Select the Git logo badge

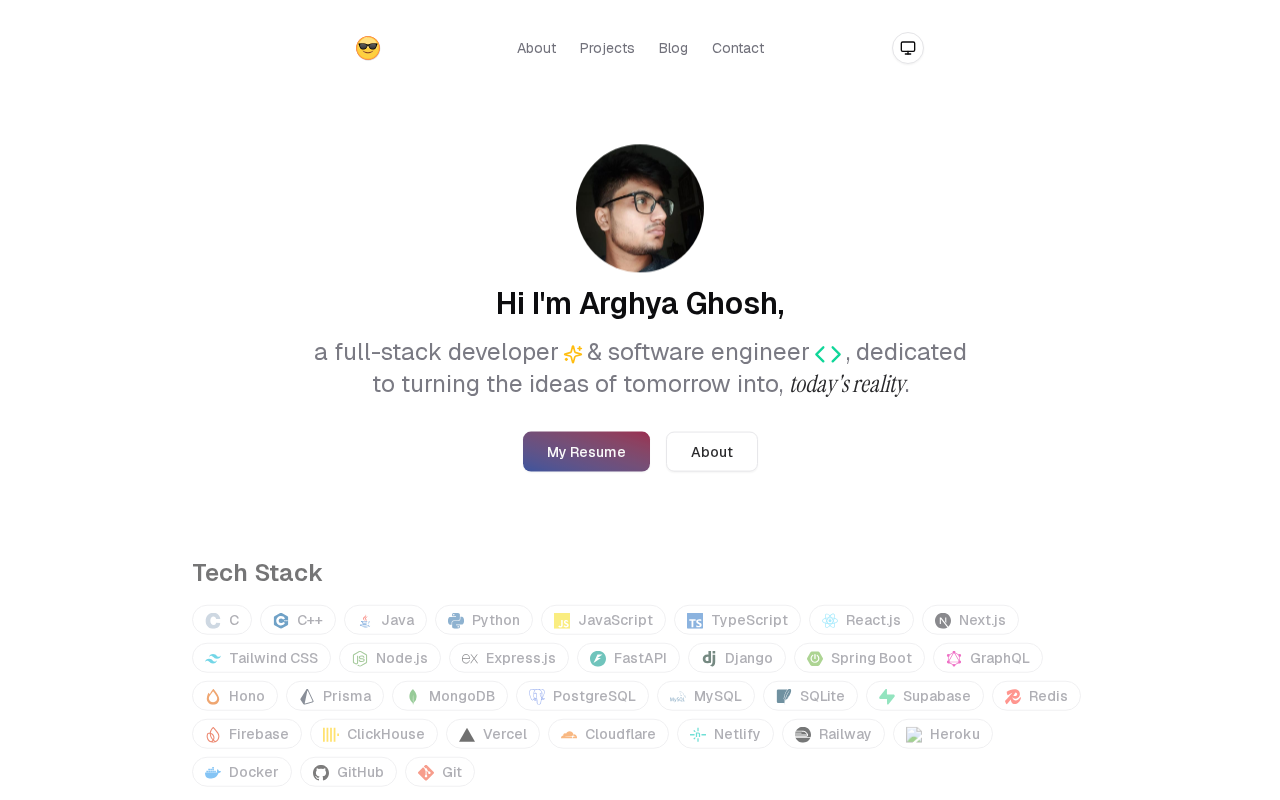(x=440, y=772)
